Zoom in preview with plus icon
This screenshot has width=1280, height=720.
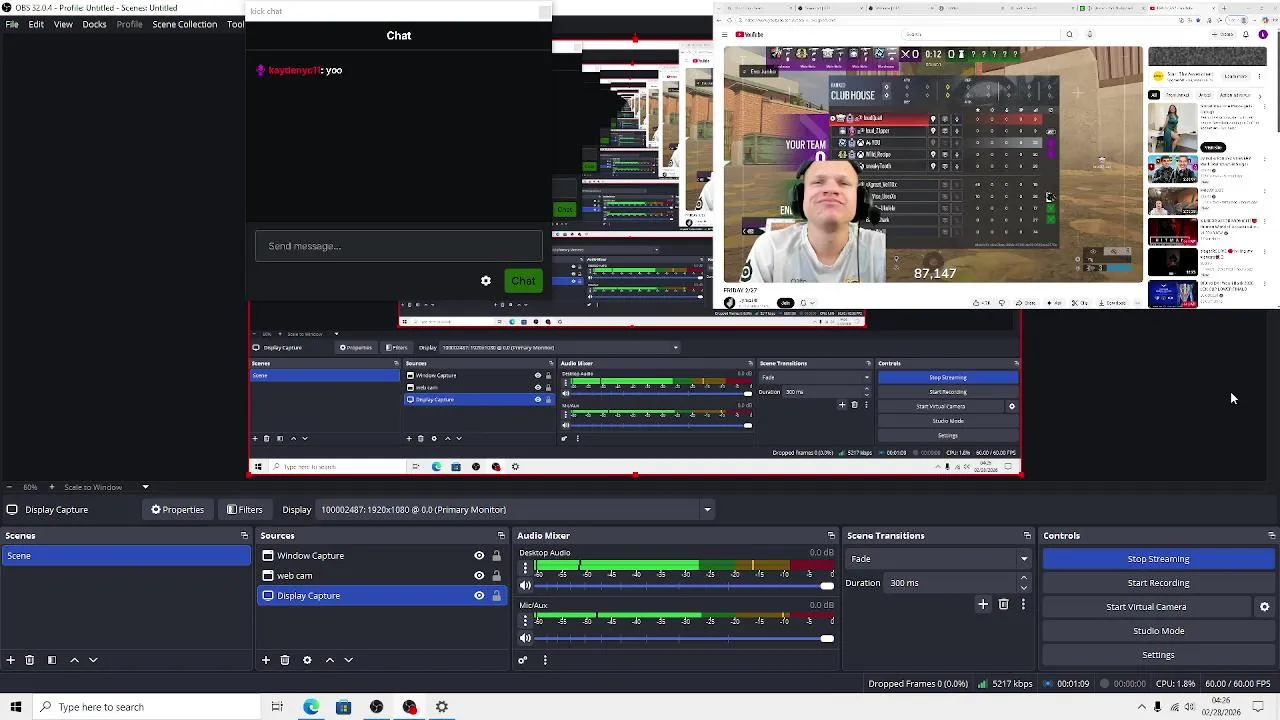tap(52, 487)
